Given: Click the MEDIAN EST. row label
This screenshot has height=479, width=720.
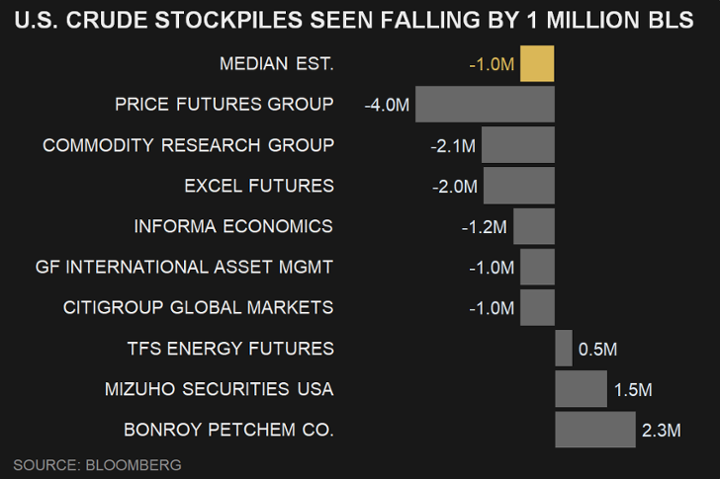Looking at the screenshot, I should (x=276, y=64).
